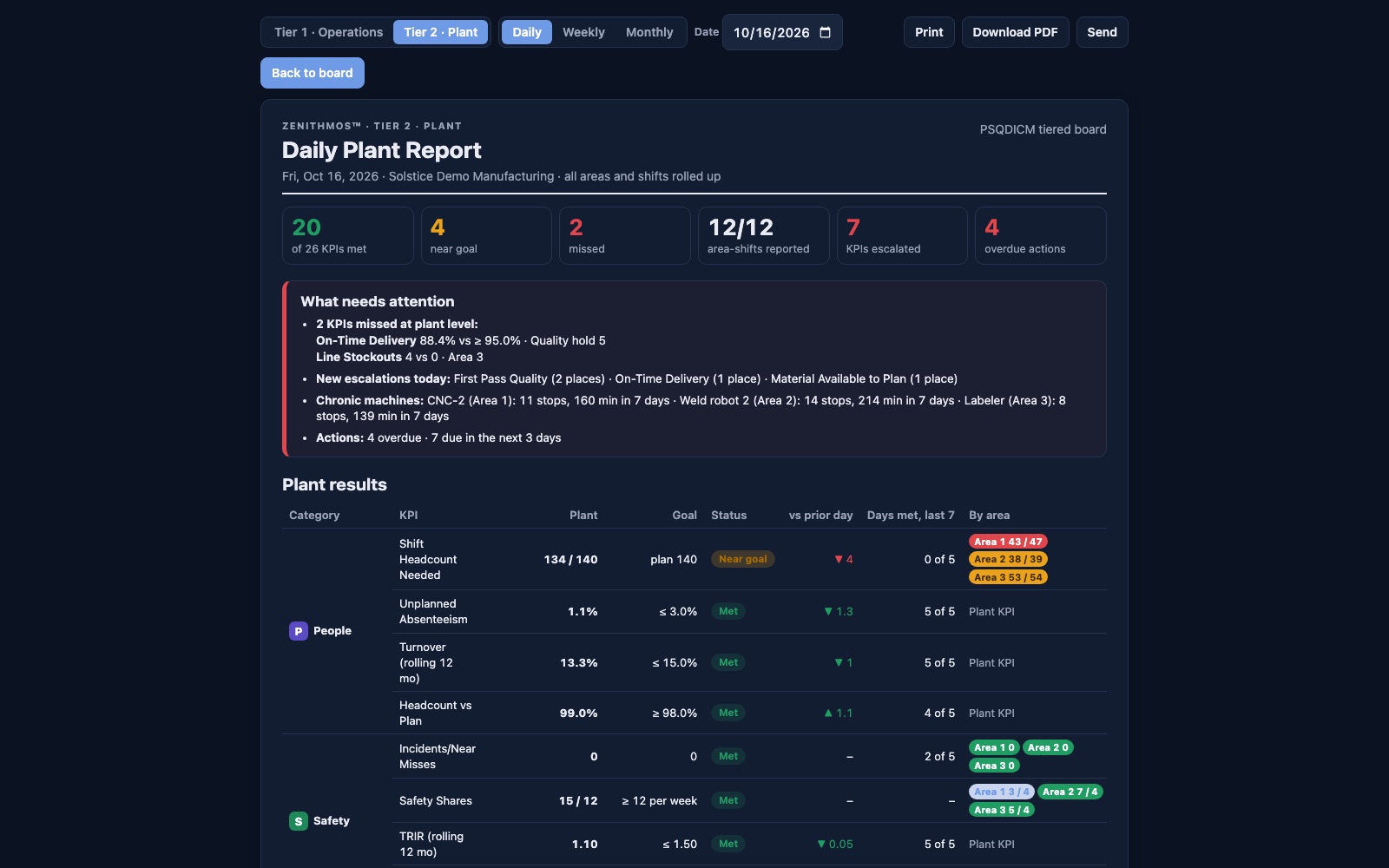Click the Met badge for Turnover row

tap(728, 662)
